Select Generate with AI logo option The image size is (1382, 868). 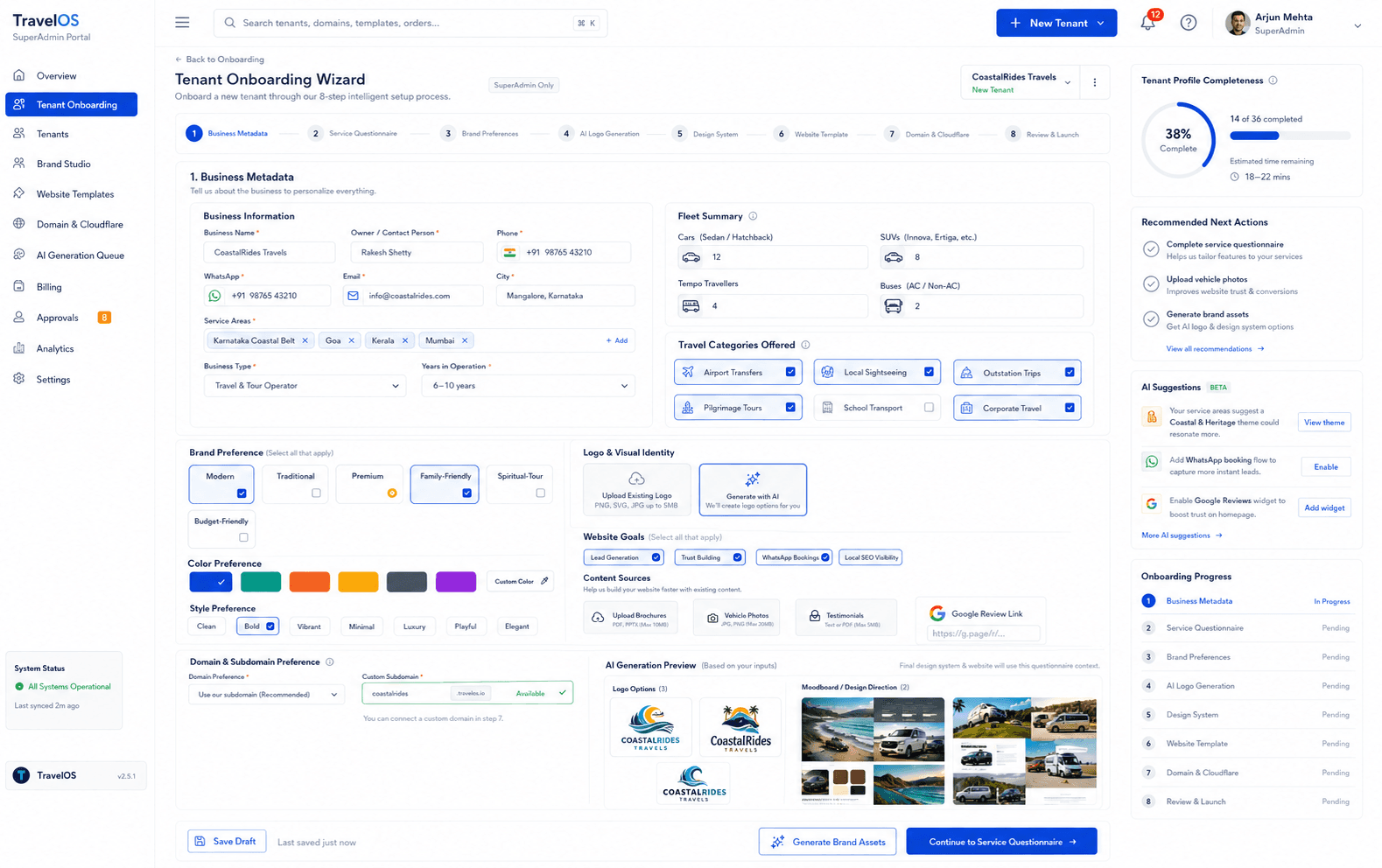[x=753, y=490]
